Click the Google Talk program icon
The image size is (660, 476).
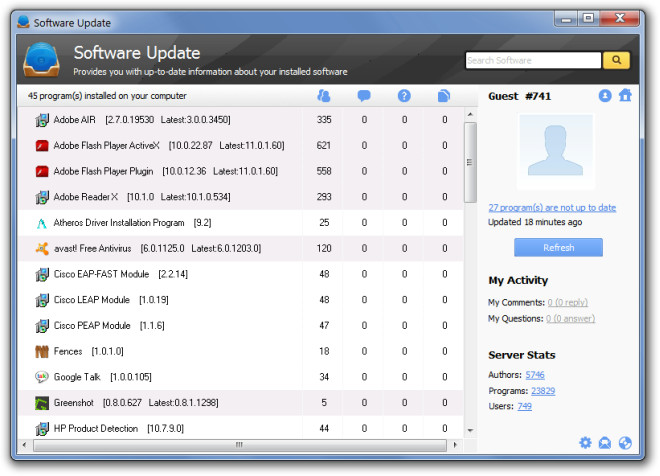coord(42,377)
